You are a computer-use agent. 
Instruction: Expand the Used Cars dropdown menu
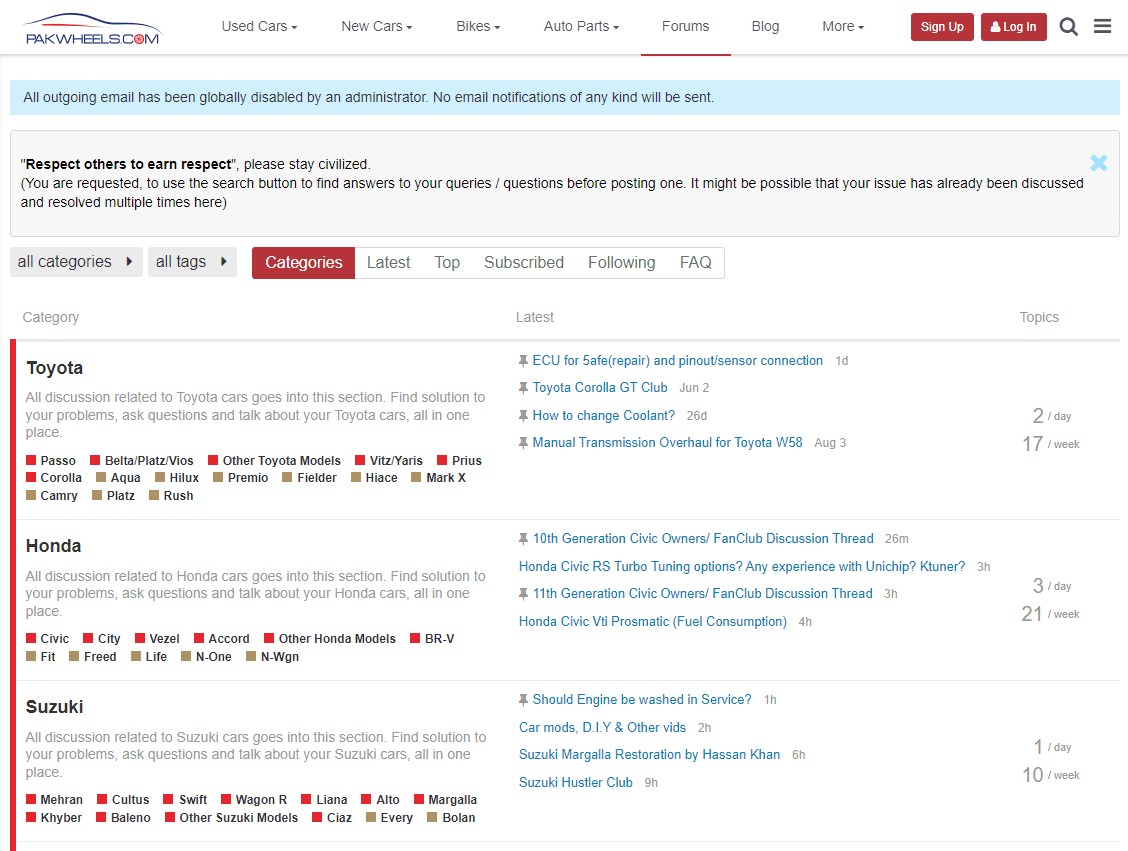pyautogui.click(x=259, y=27)
